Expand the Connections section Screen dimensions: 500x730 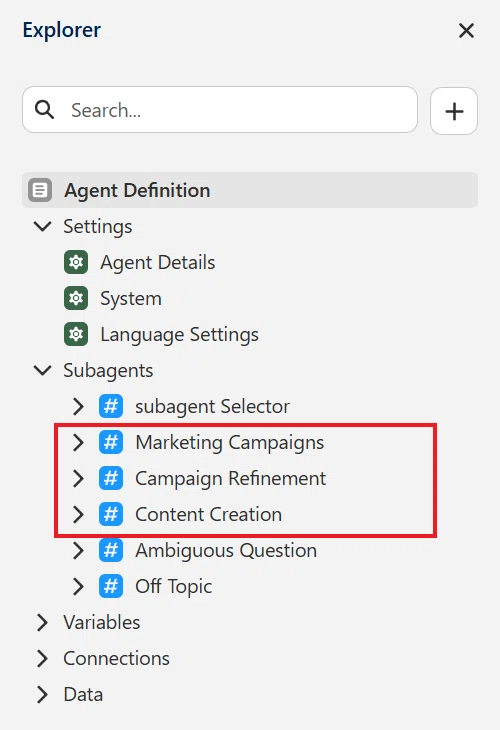[x=43, y=658]
